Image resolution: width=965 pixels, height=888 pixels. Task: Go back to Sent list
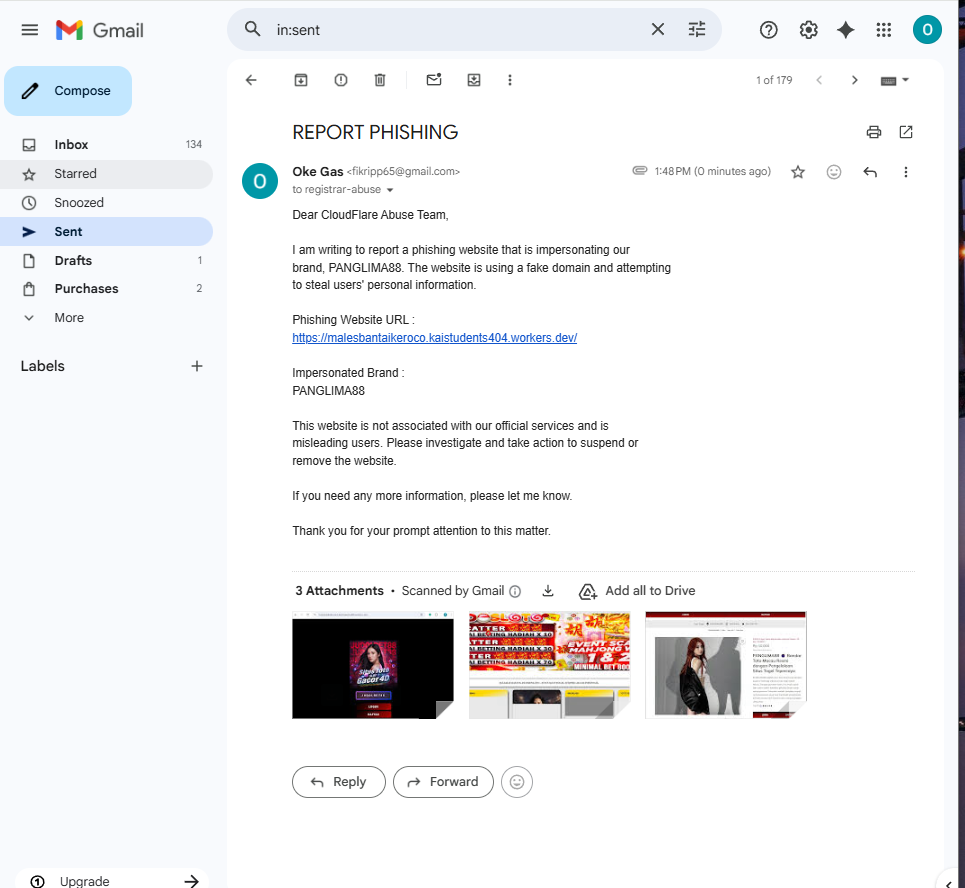251,80
